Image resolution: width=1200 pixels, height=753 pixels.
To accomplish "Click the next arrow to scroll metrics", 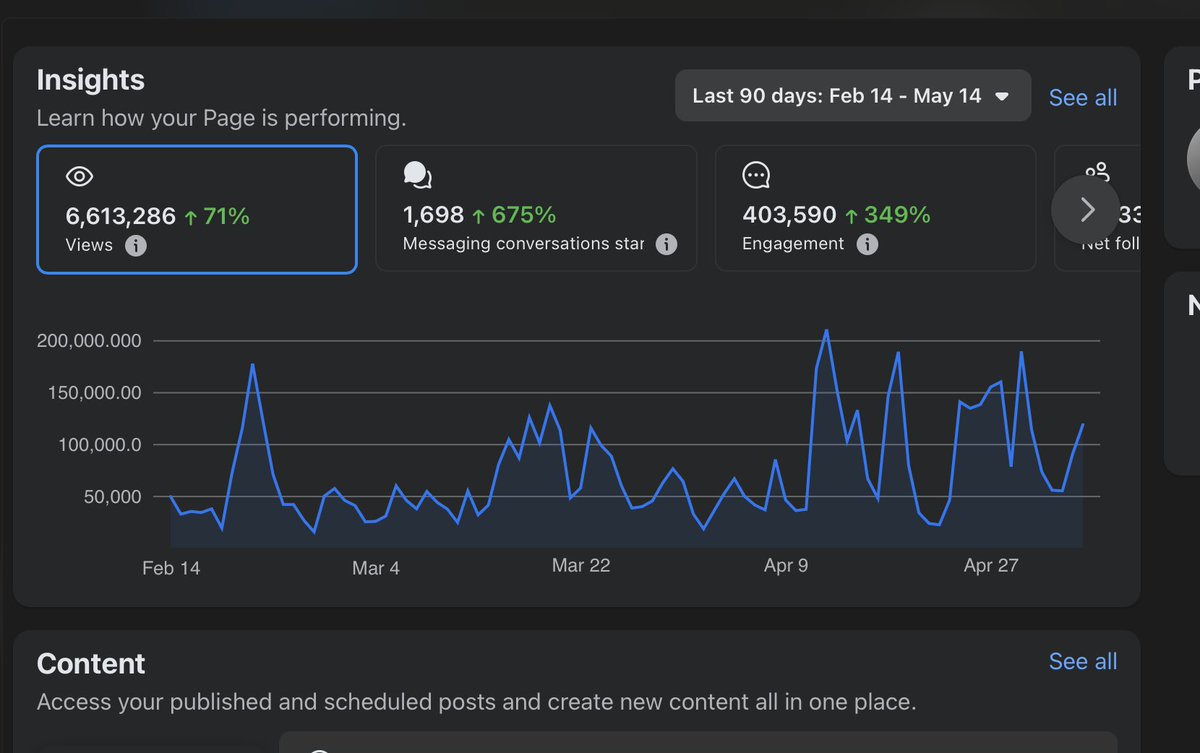I will pyautogui.click(x=1087, y=209).
